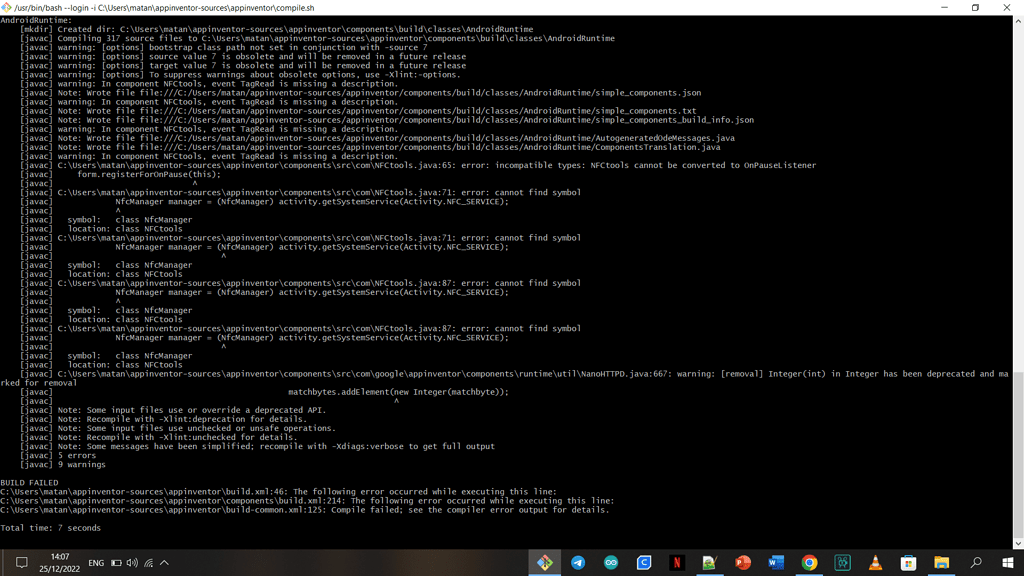
Task: Open the blue C app on the taskbar
Action: click(645, 561)
